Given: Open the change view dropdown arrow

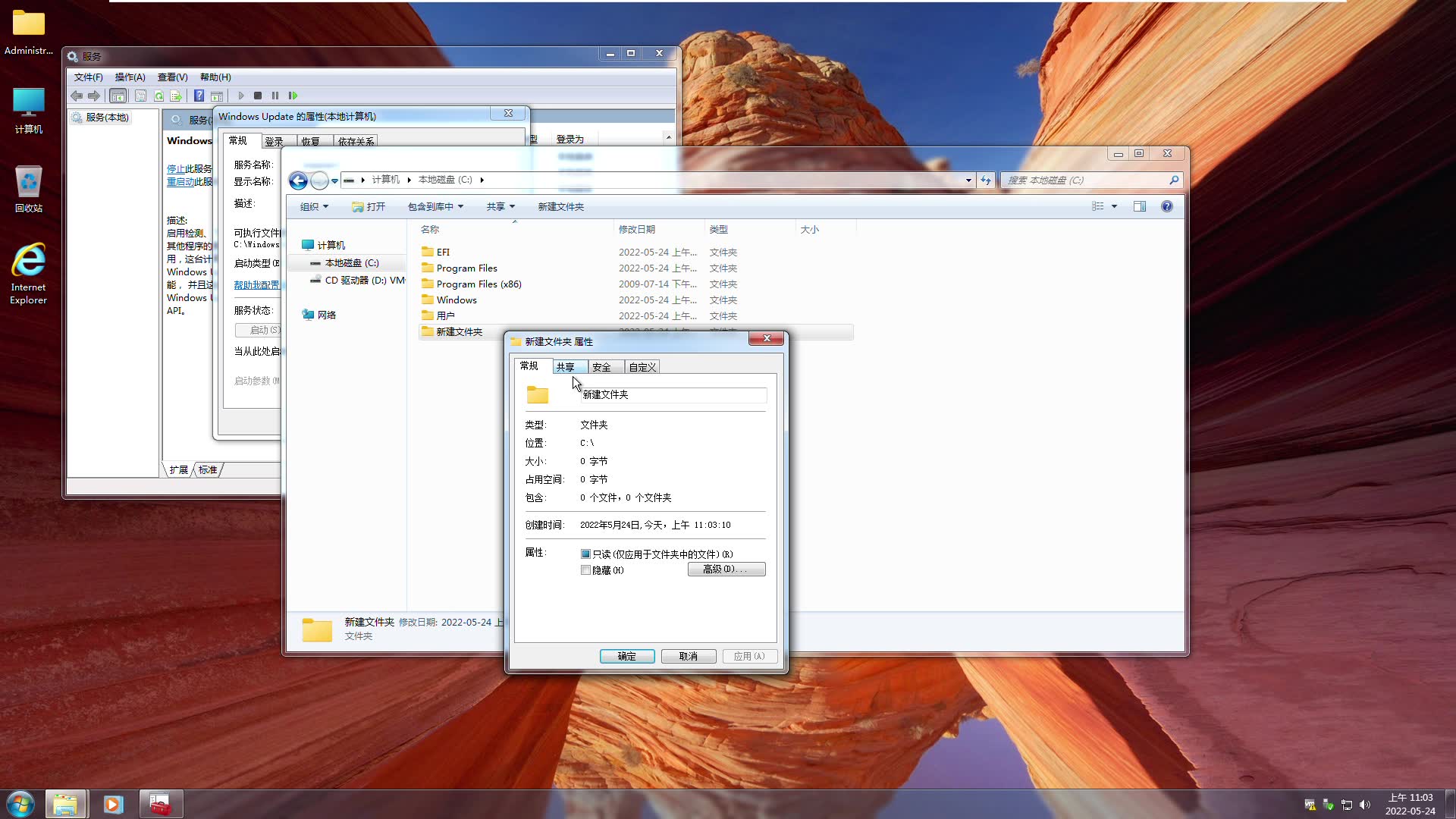Looking at the screenshot, I should pos(1114,206).
